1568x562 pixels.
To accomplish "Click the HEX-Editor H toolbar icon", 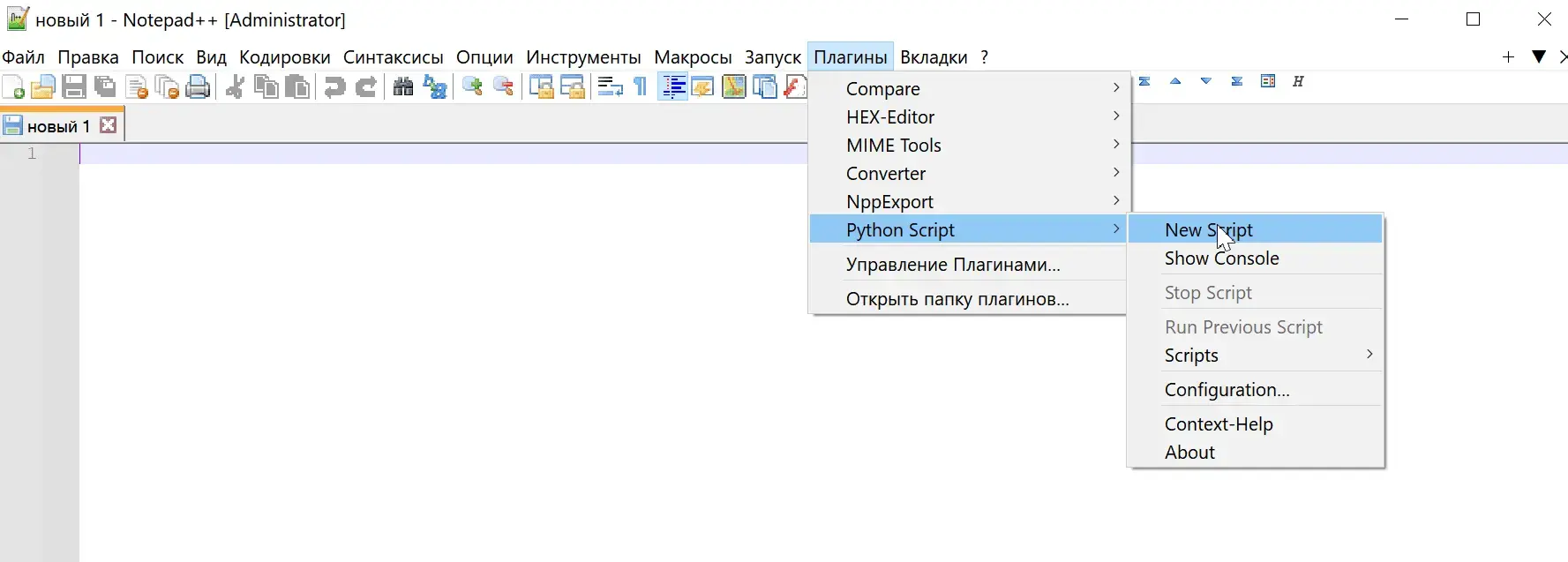I will pos(1298,81).
